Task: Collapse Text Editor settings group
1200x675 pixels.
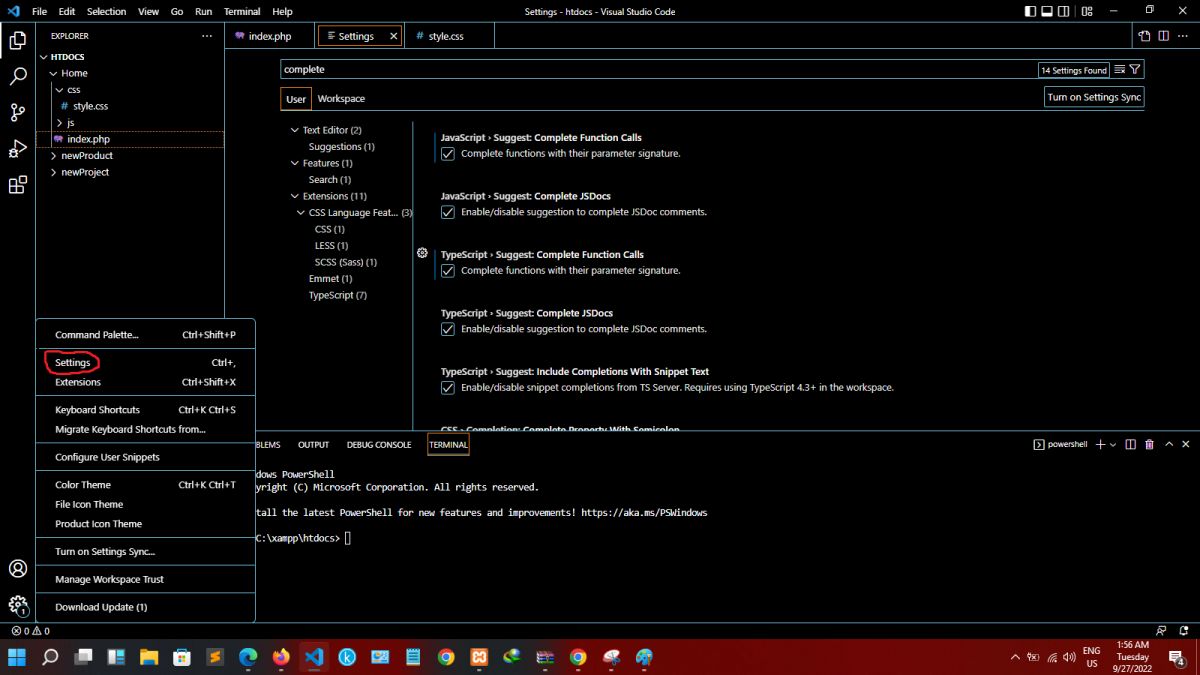Action: click(x=295, y=130)
